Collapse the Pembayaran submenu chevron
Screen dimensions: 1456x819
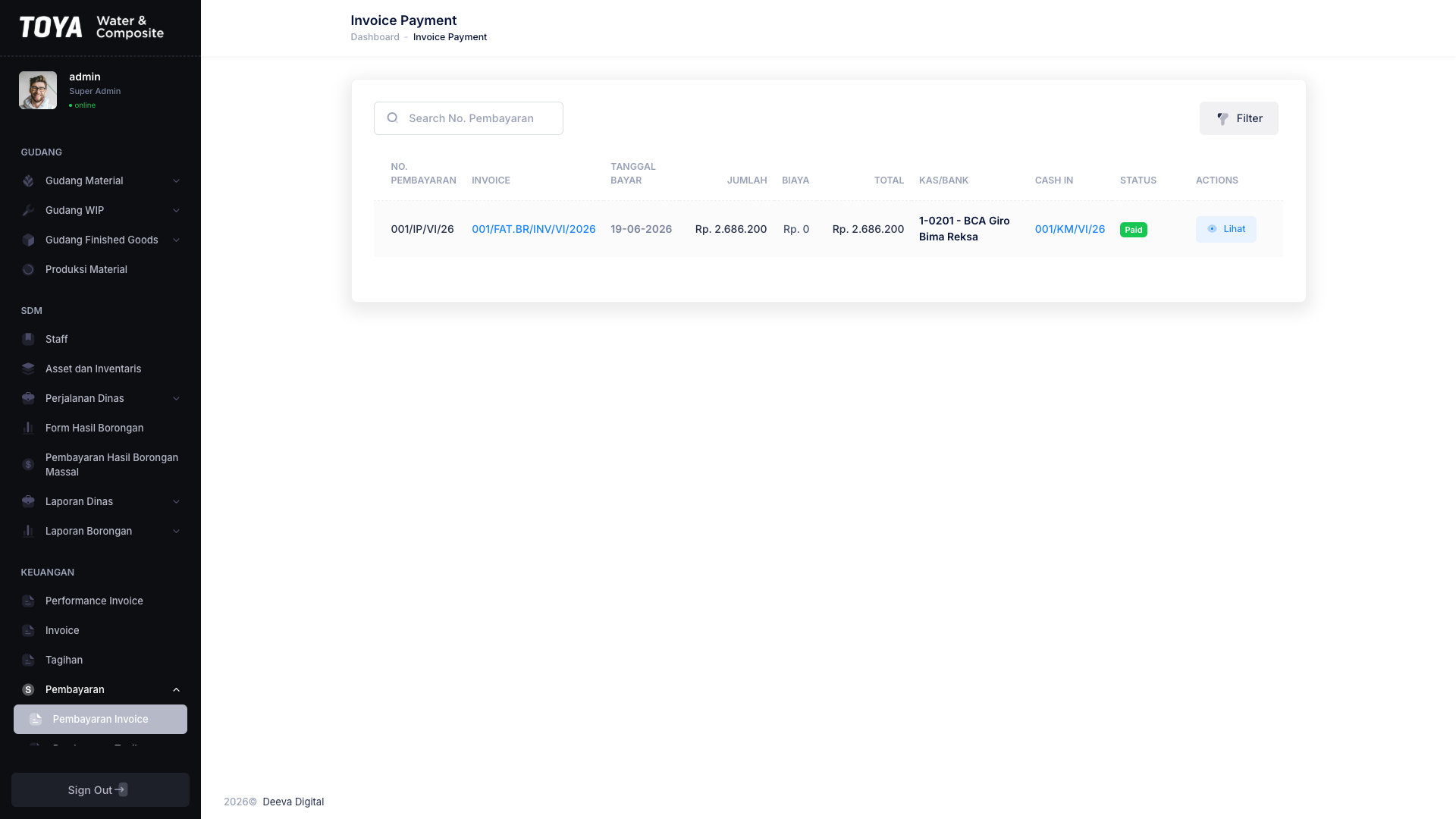tap(176, 689)
